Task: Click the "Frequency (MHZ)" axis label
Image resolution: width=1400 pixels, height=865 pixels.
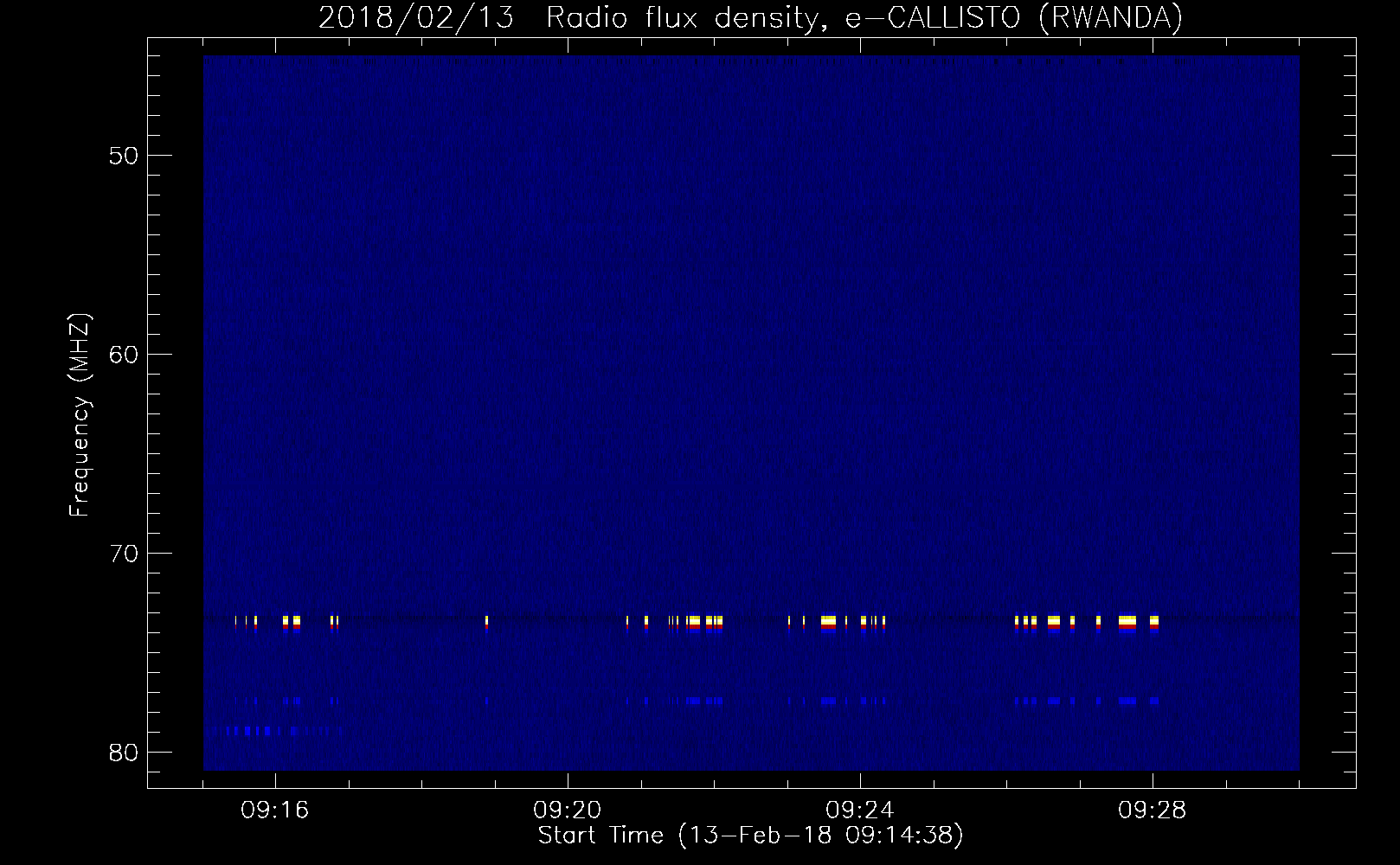Action: click(80, 415)
